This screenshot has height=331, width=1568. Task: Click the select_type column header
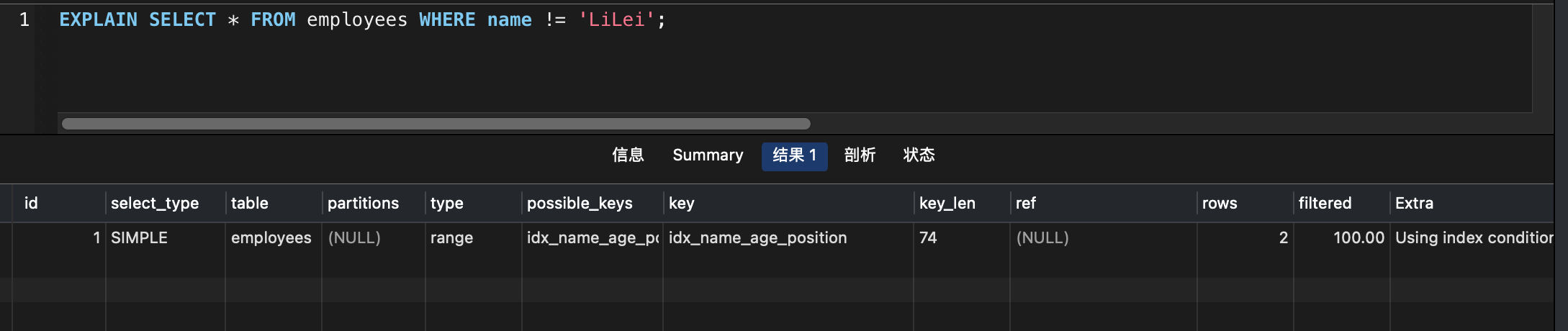click(x=155, y=204)
